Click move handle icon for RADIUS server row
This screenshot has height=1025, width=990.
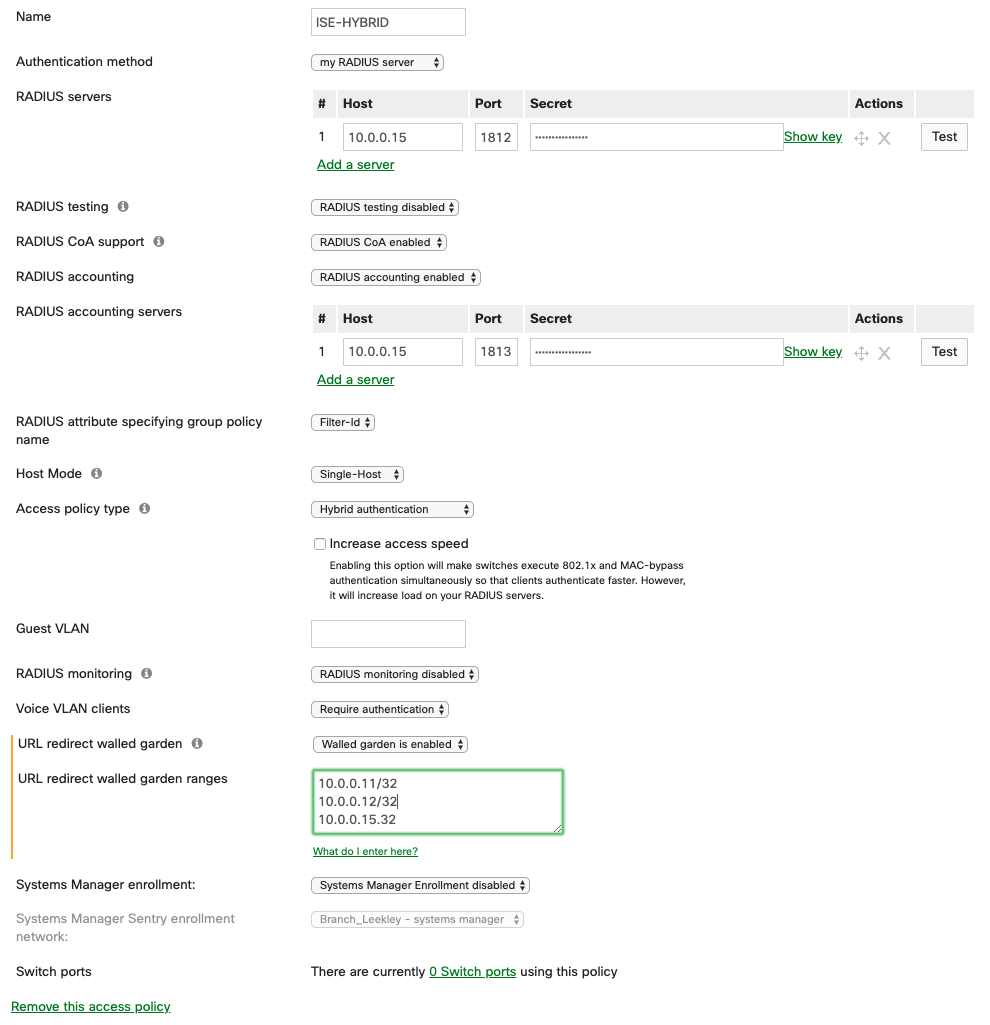coord(861,138)
